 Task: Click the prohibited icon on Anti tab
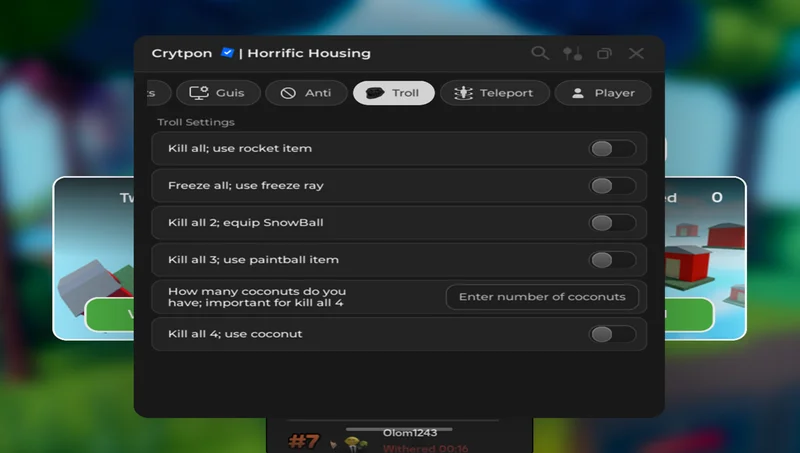pyautogui.click(x=288, y=93)
